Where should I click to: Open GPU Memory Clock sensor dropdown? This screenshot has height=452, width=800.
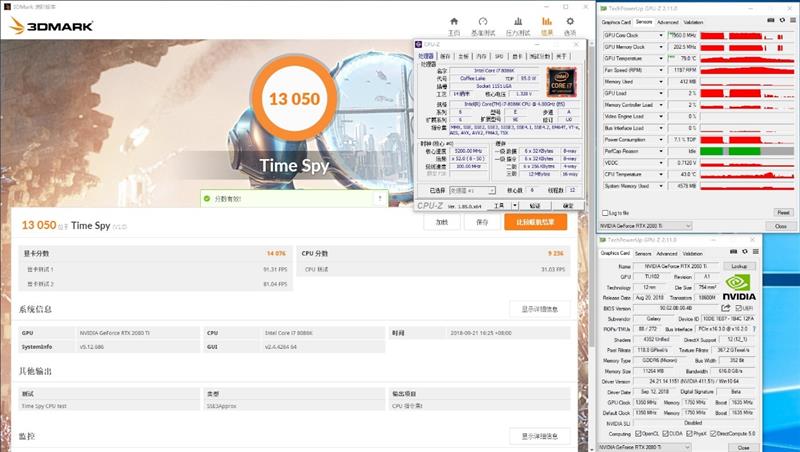tap(661, 47)
